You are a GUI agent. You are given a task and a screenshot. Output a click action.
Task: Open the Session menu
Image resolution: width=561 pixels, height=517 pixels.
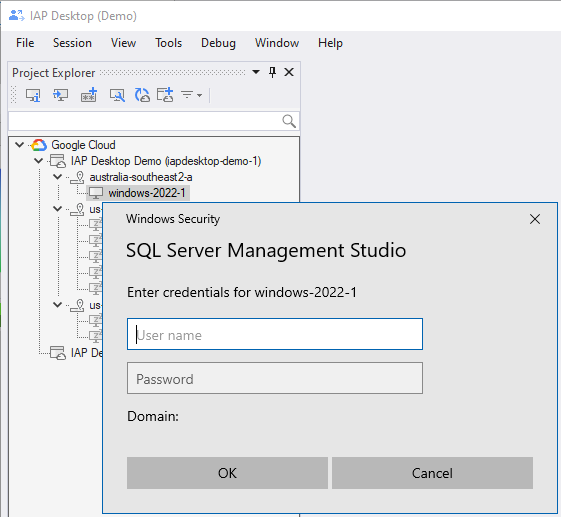pyautogui.click(x=72, y=43)
